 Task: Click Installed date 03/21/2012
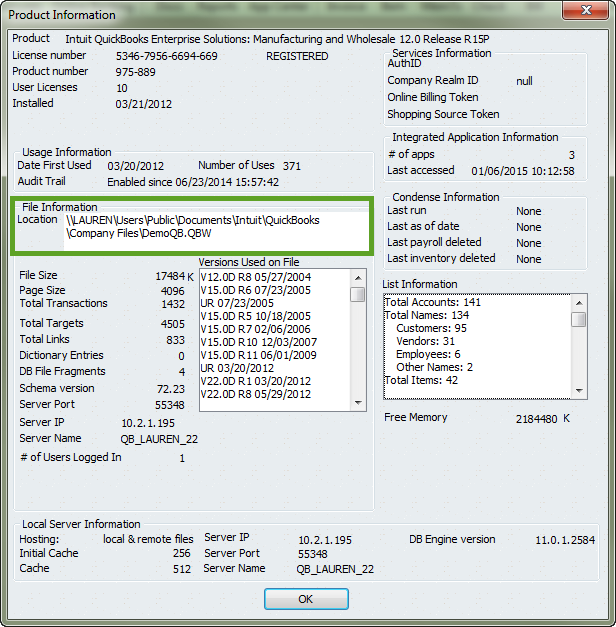[x=144, y=104]
